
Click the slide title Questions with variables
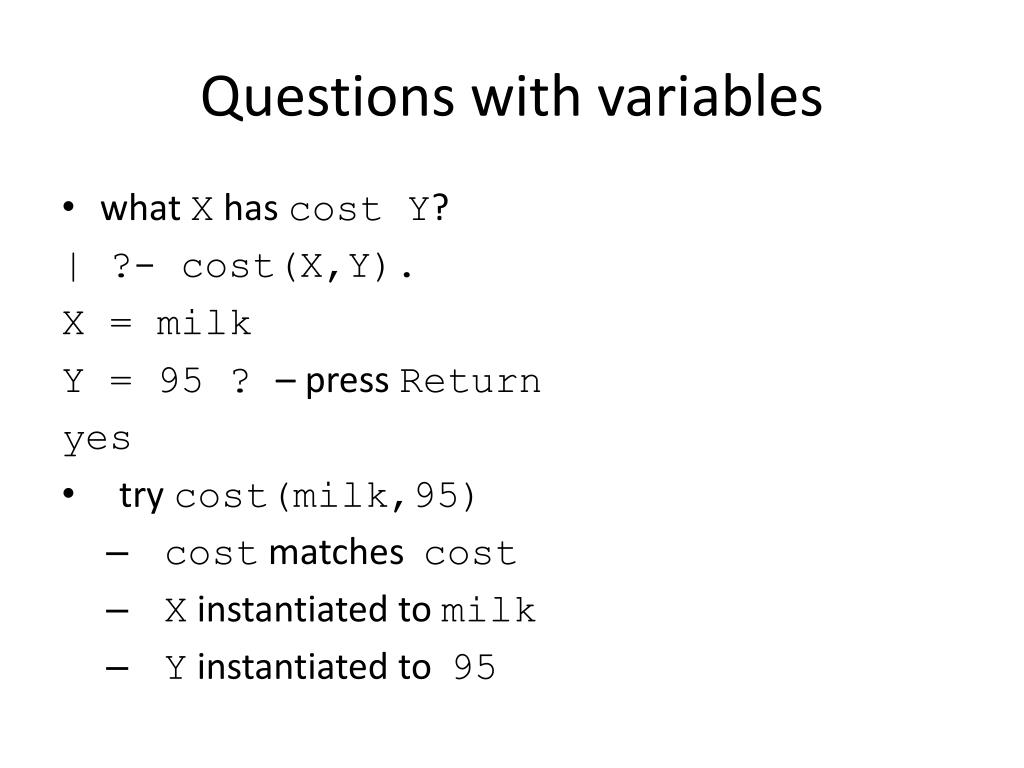(x=511, y=97)
